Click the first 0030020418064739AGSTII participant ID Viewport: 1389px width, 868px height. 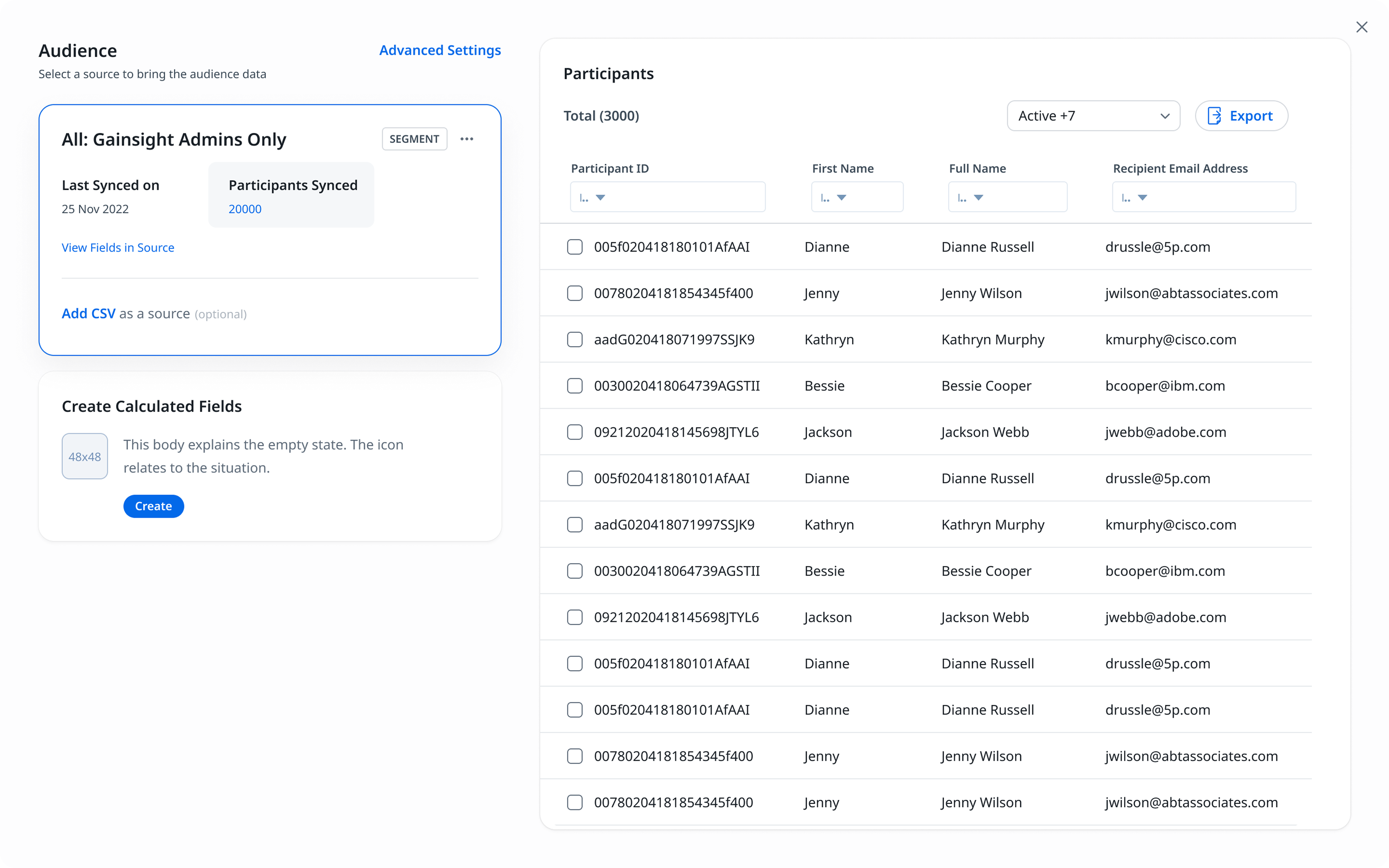tap(677, 386)
